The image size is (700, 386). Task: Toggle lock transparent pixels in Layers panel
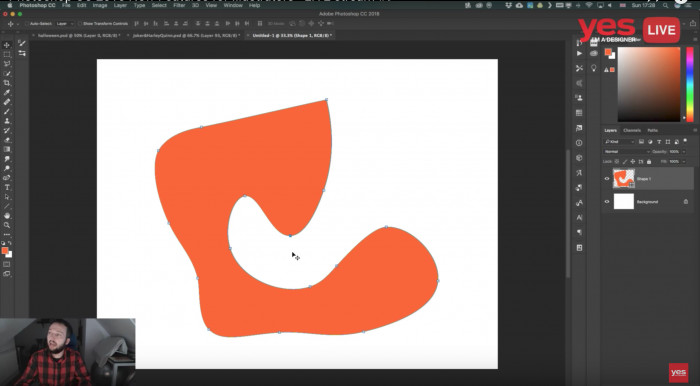617,162
